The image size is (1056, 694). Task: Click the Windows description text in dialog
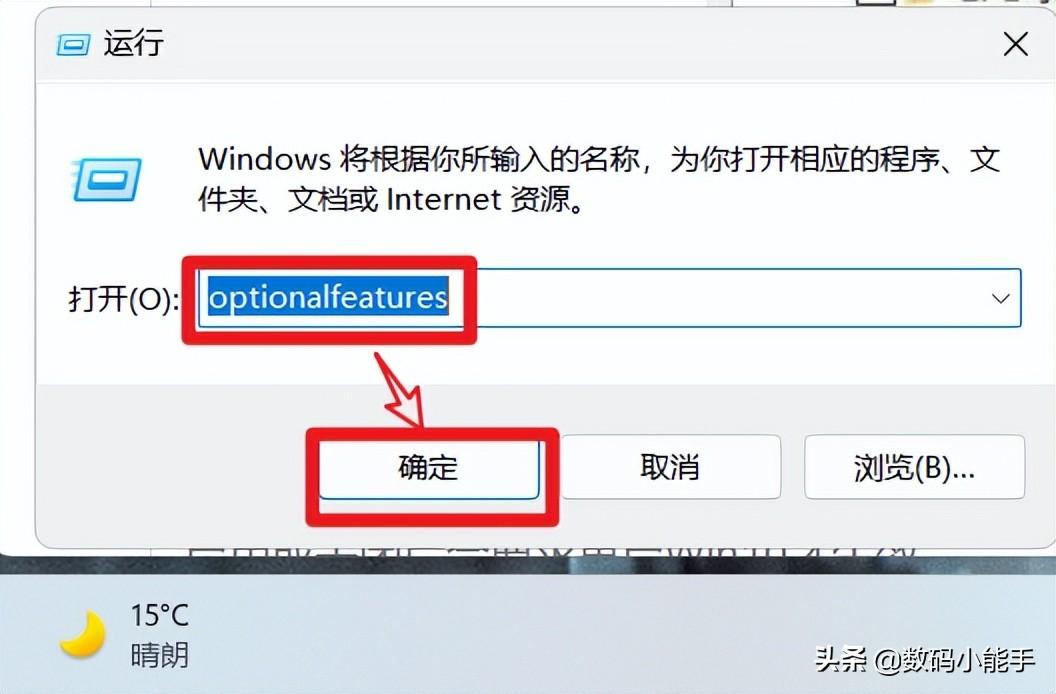click(599, 179)
